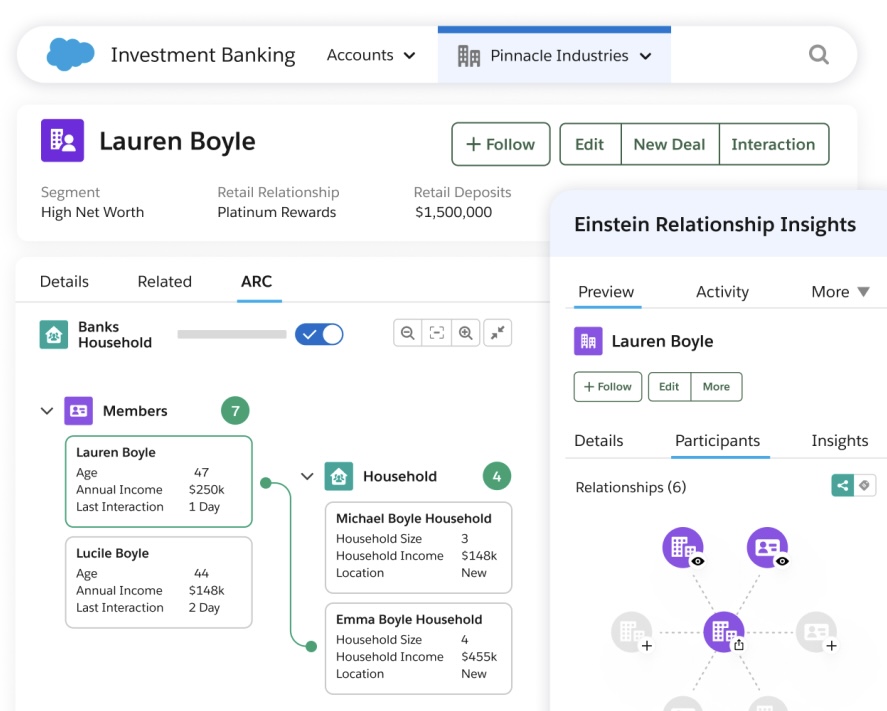Click the Banks Household green icon
Image resolution: width=887 pixels, height=711 pixels.
[54, 334]
